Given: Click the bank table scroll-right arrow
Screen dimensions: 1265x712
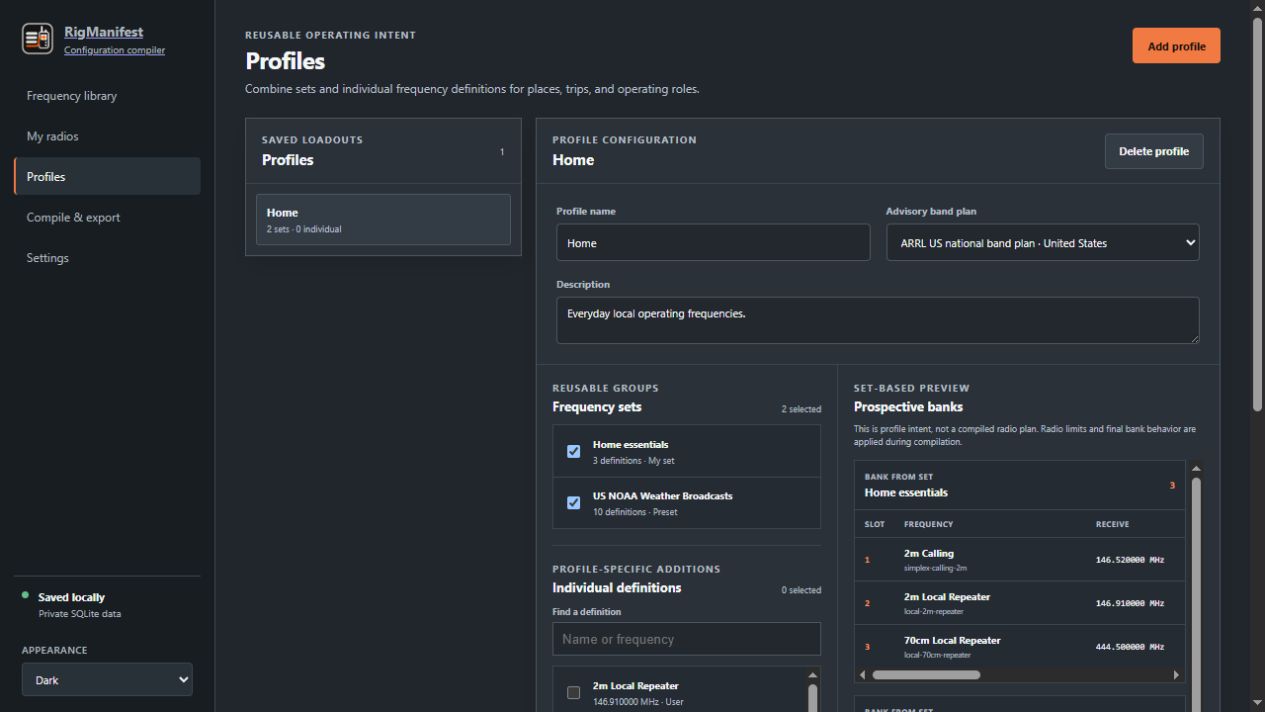Looking at the screenshot, I should [x=1176, y=674].
